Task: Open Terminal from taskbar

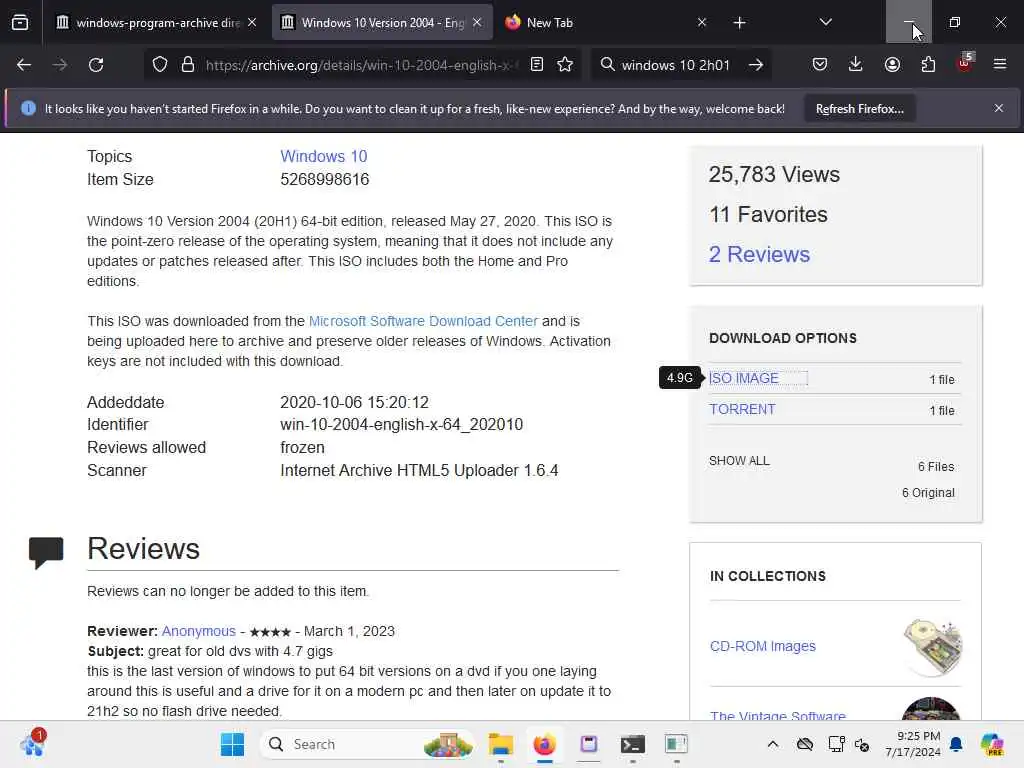Action: 632,744
